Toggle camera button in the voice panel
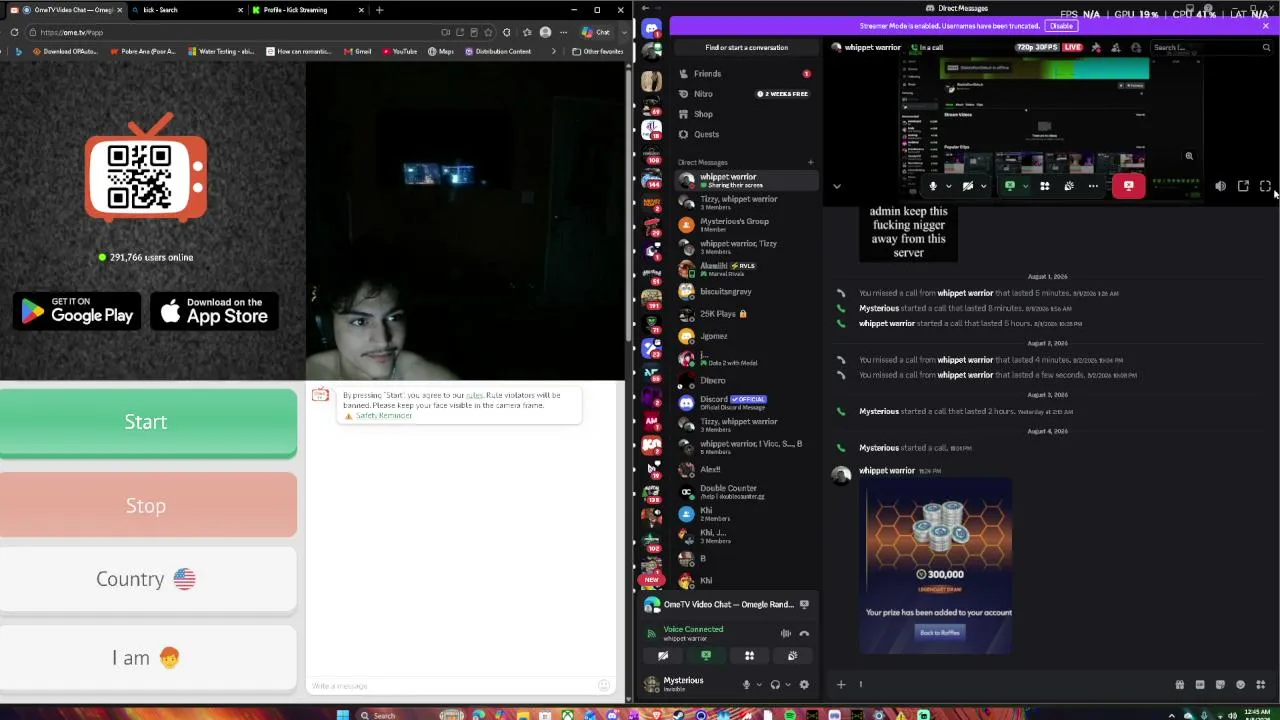1280x720 pixels. 663,656
